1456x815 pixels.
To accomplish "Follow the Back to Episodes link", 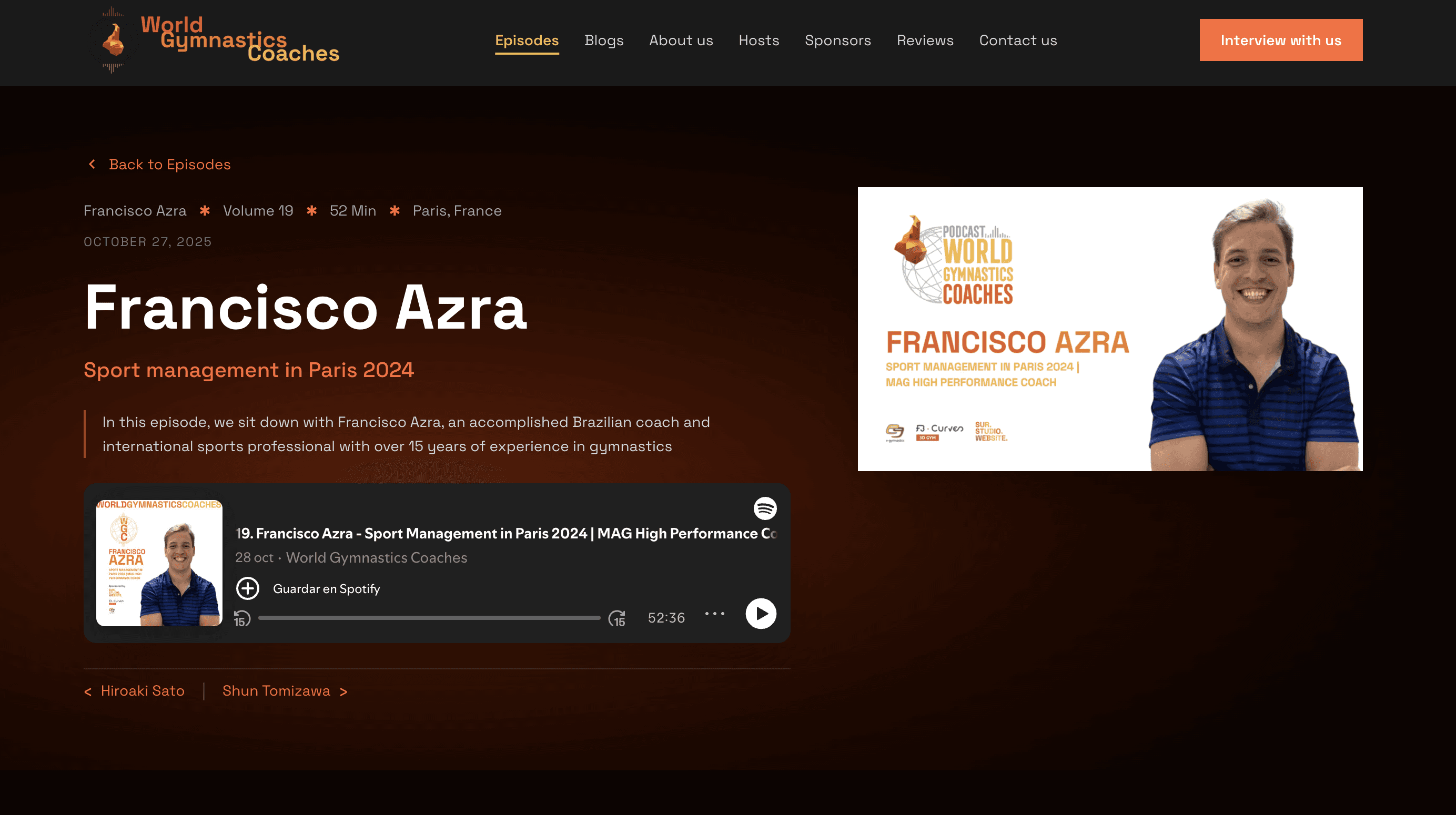I will pyautogui.click(x=169, y=165).
